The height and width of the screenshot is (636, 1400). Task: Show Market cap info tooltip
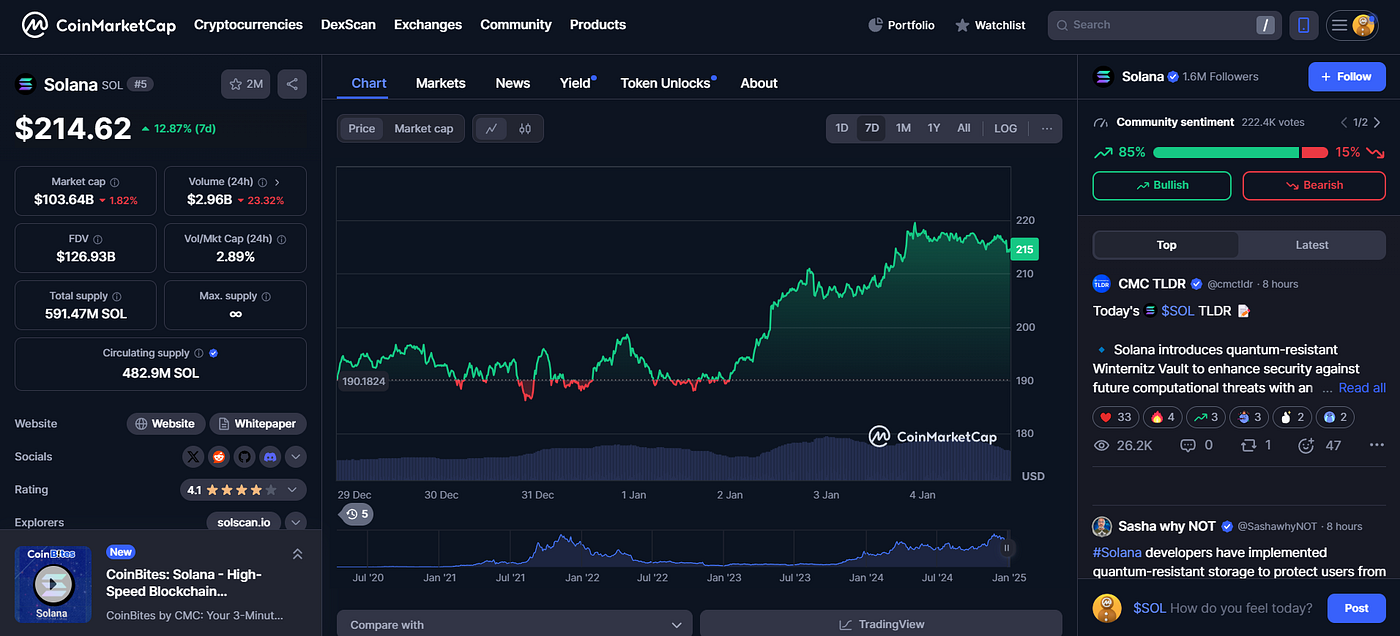click(x=114, y=183)
